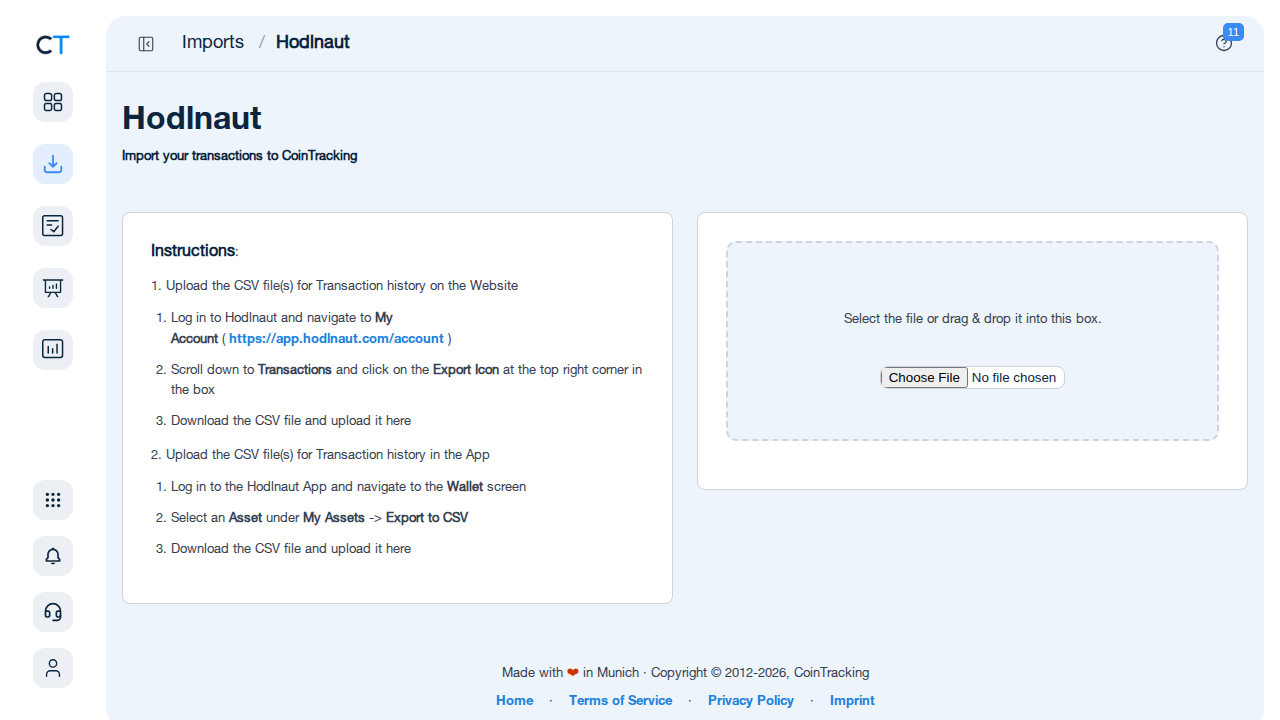The height and width of the screenshot is (720, 1280).
Task: Open the Home footer link
Action: pyautogui.click(x=515, y=700)
